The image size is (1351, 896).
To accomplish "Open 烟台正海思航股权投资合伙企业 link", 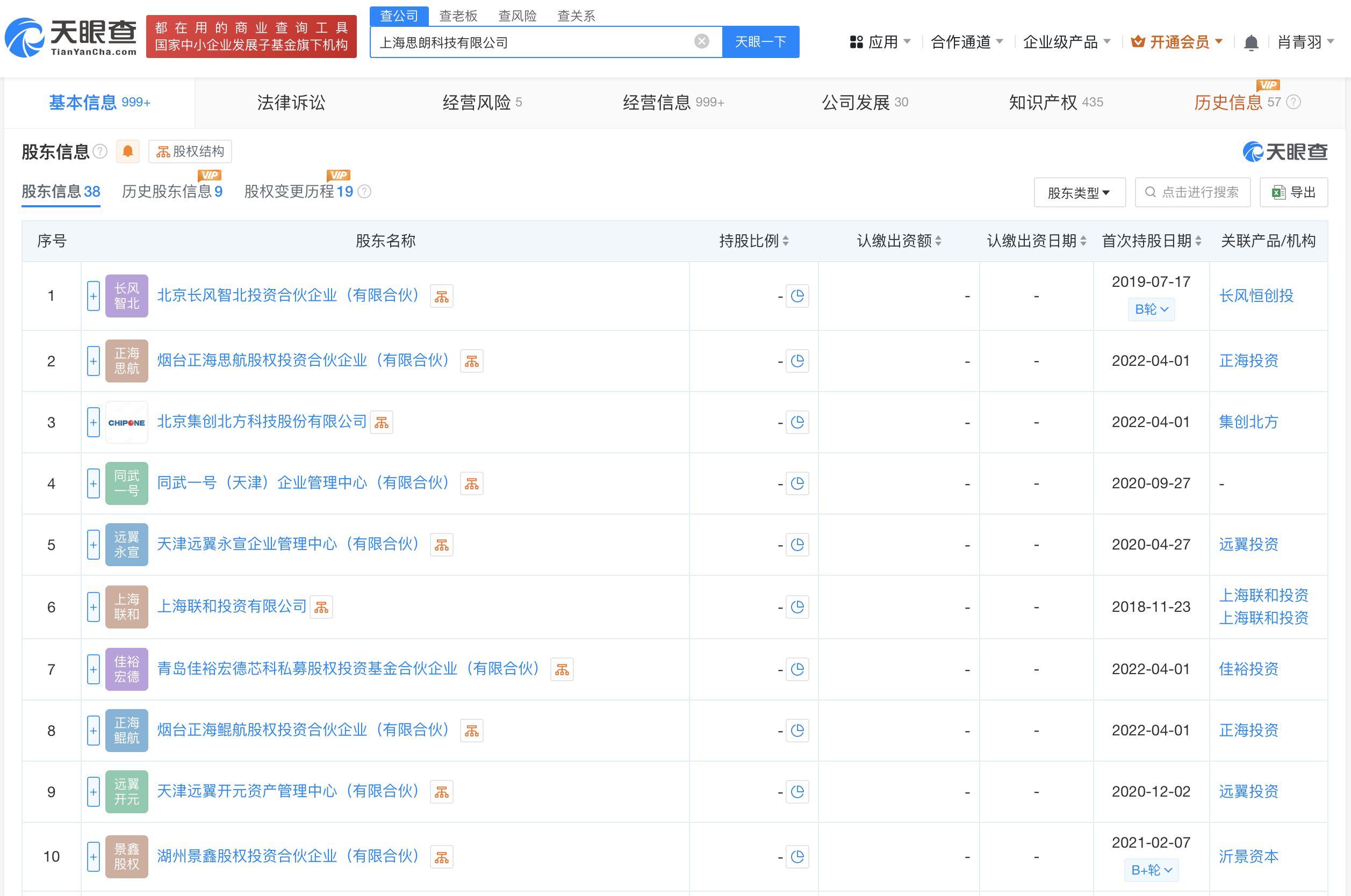I will tap(303, 360).
